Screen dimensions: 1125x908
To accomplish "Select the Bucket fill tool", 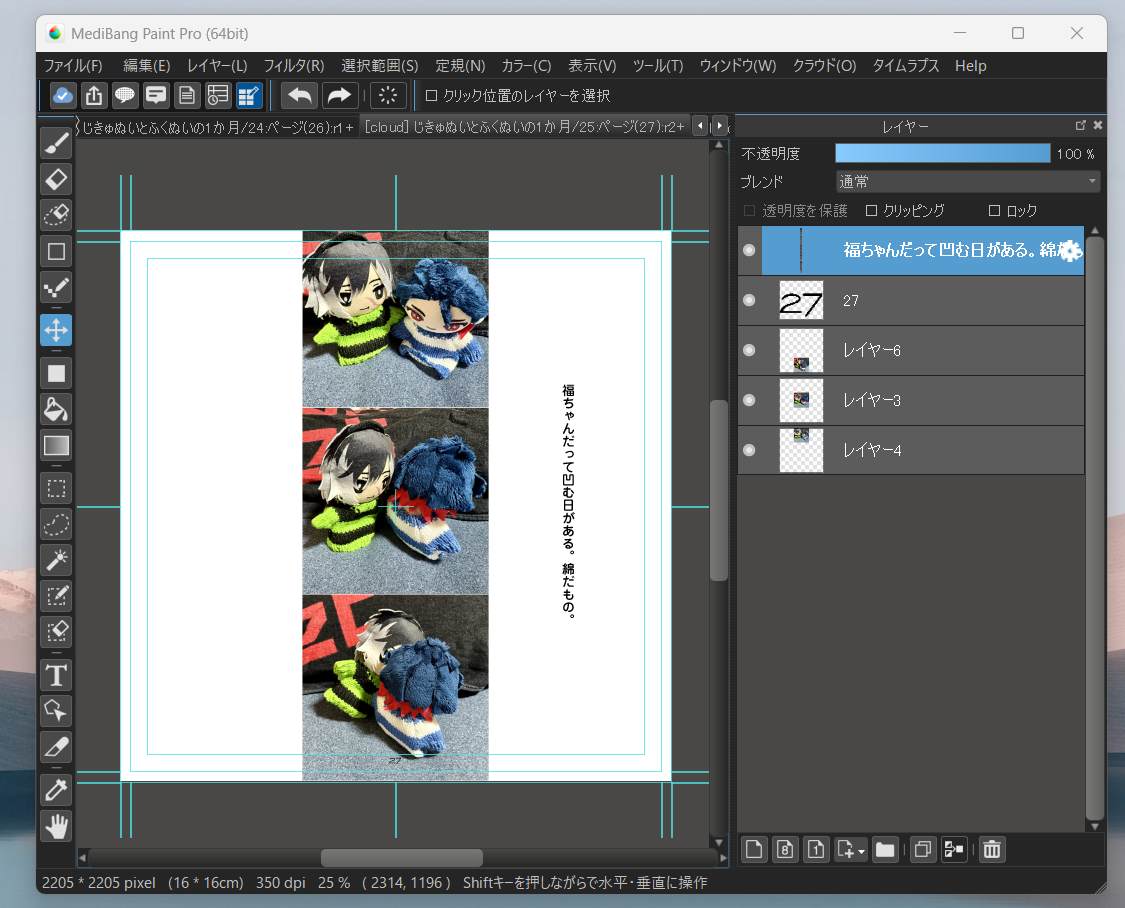I will click(x=56, y=408).
